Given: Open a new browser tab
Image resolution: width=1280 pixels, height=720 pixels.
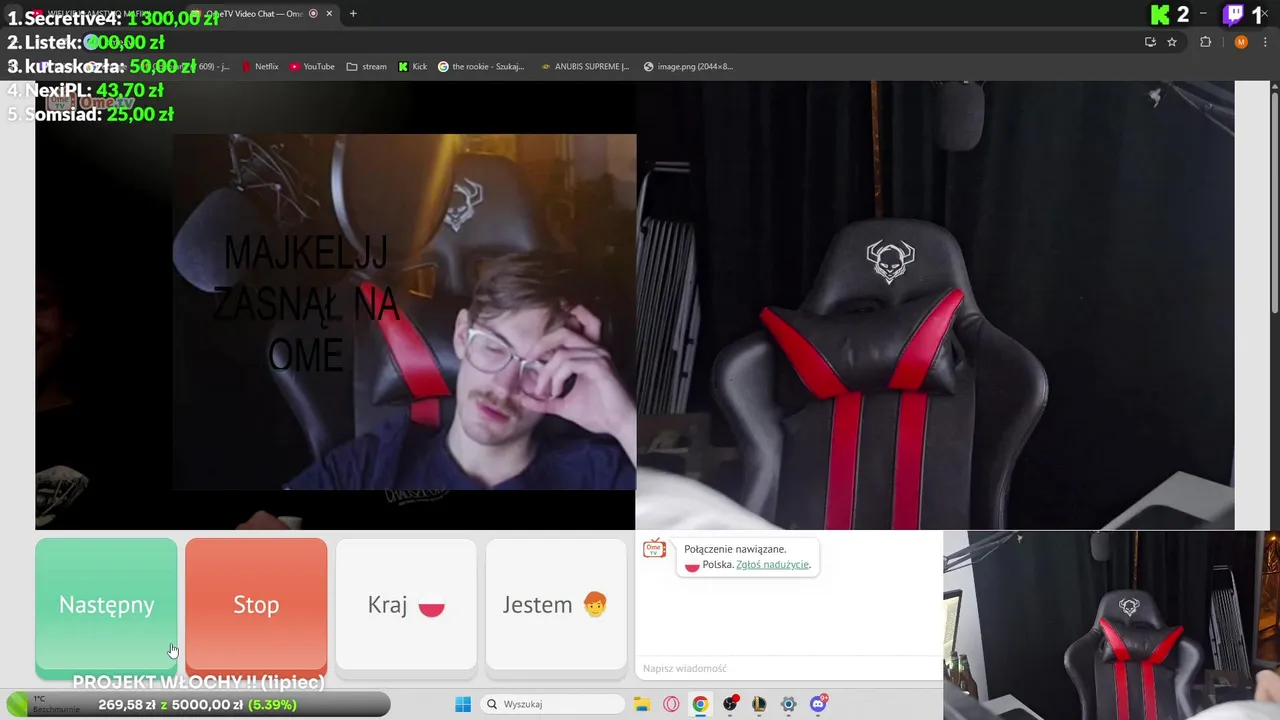Looking at the screenshot, I should click(353, 14).
